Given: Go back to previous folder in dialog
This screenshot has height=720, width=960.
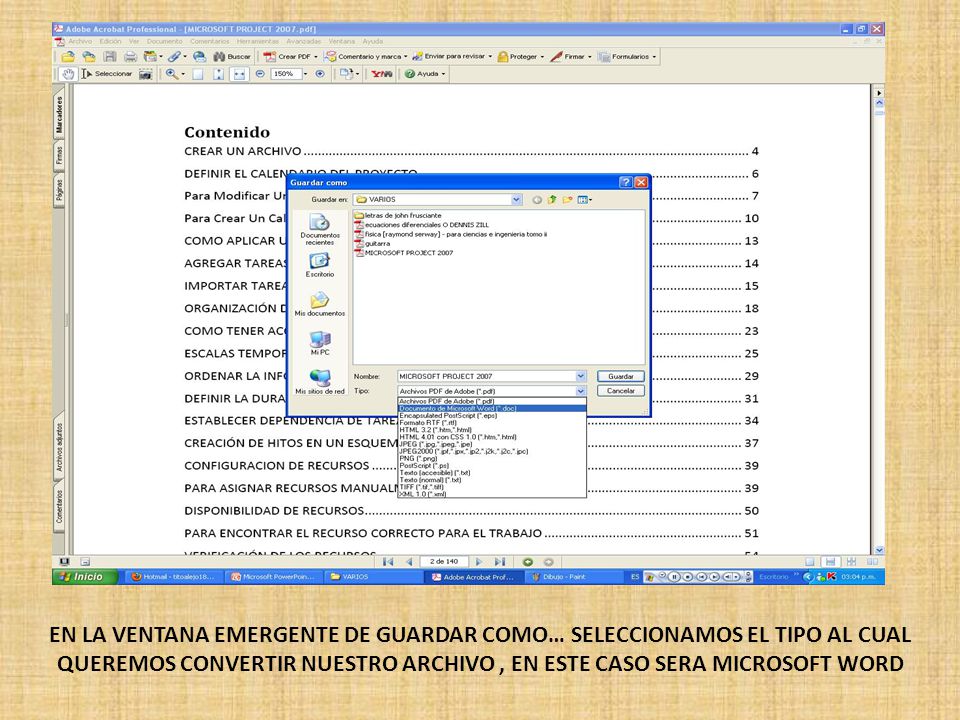Looking at the screenshot, I should (537, 200).
